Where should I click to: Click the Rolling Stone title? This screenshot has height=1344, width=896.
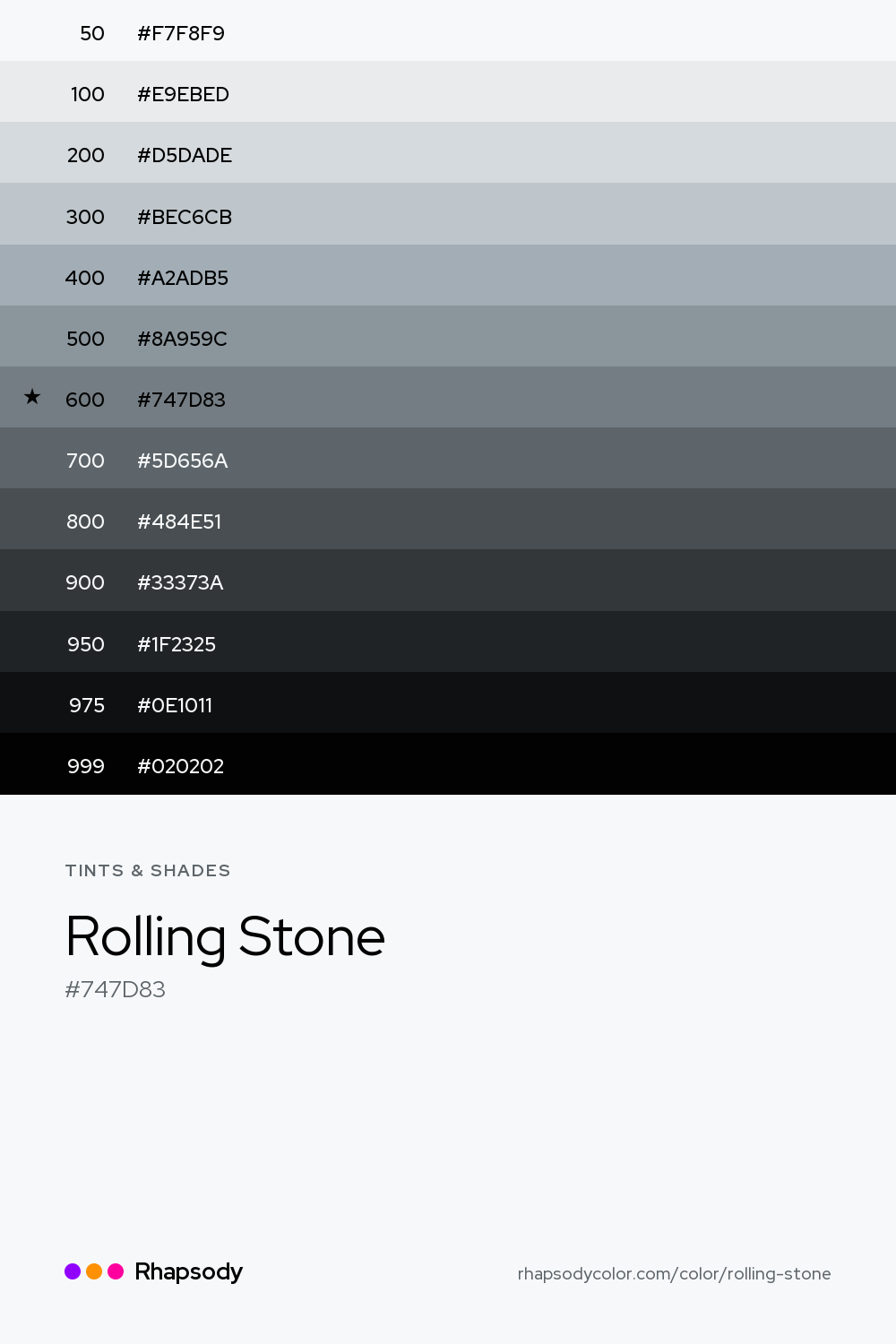point(225,937)
